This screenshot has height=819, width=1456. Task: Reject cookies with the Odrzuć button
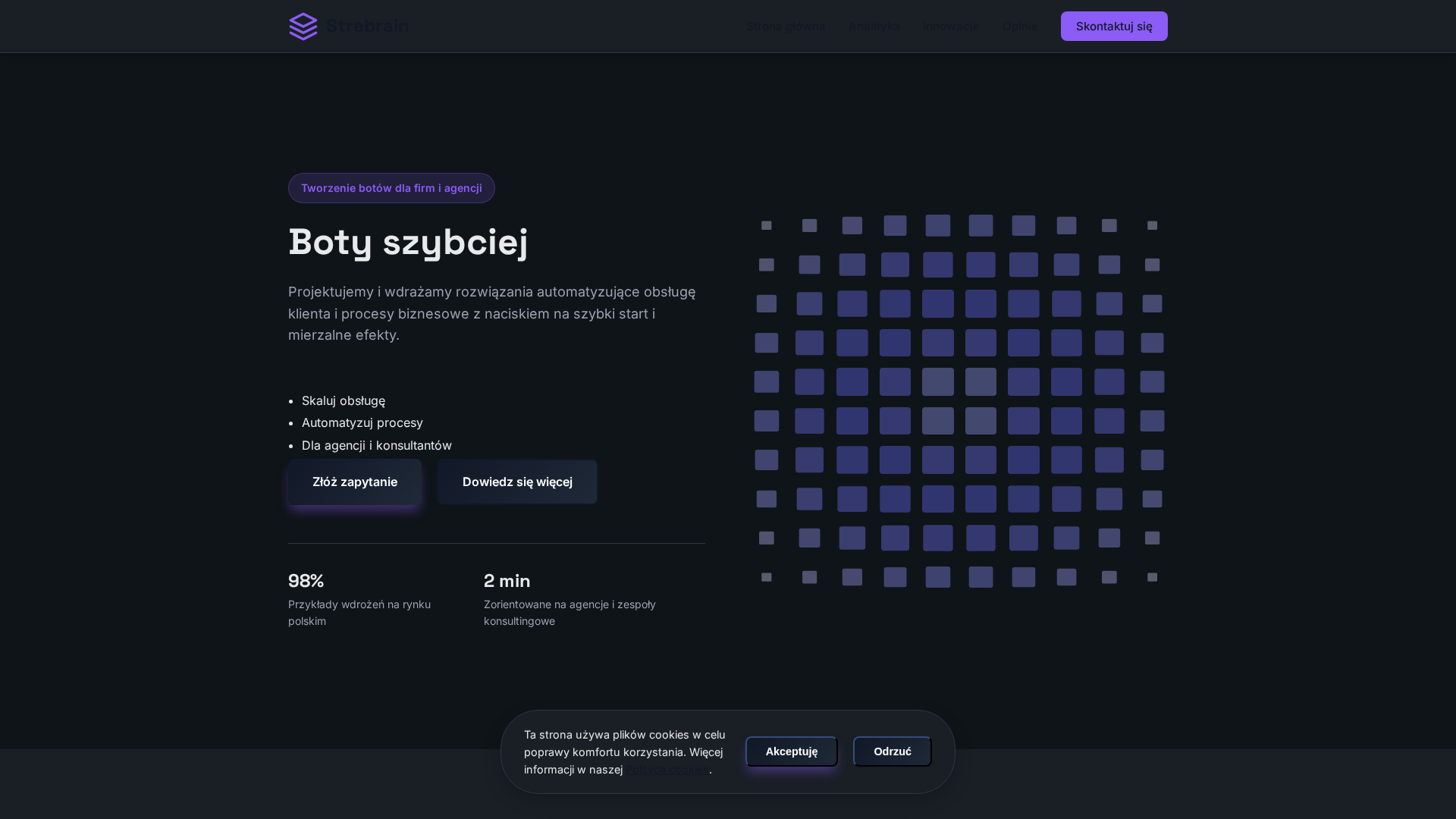[x=893, y=752]
